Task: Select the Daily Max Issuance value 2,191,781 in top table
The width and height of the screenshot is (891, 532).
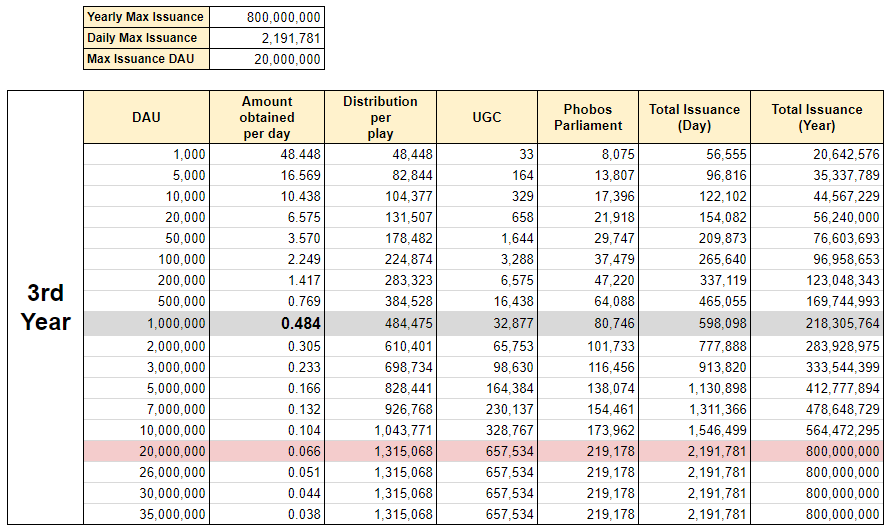Action: coord(266,38)
